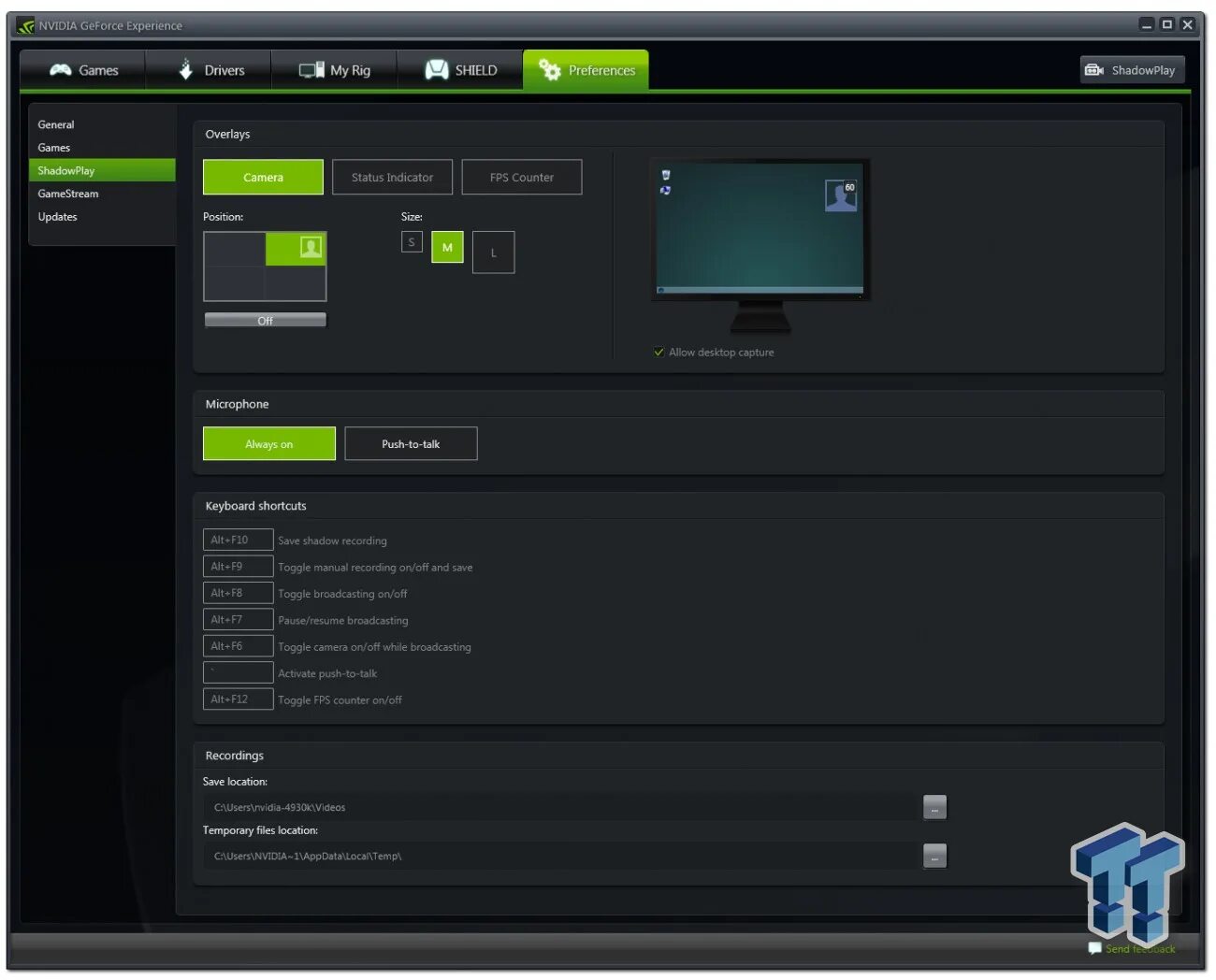This screenshot has width=1216, height=980.
Task: Edit Alt+F9 manual recording shortcut
Action: pyautogui.click(x=238, y=567)
